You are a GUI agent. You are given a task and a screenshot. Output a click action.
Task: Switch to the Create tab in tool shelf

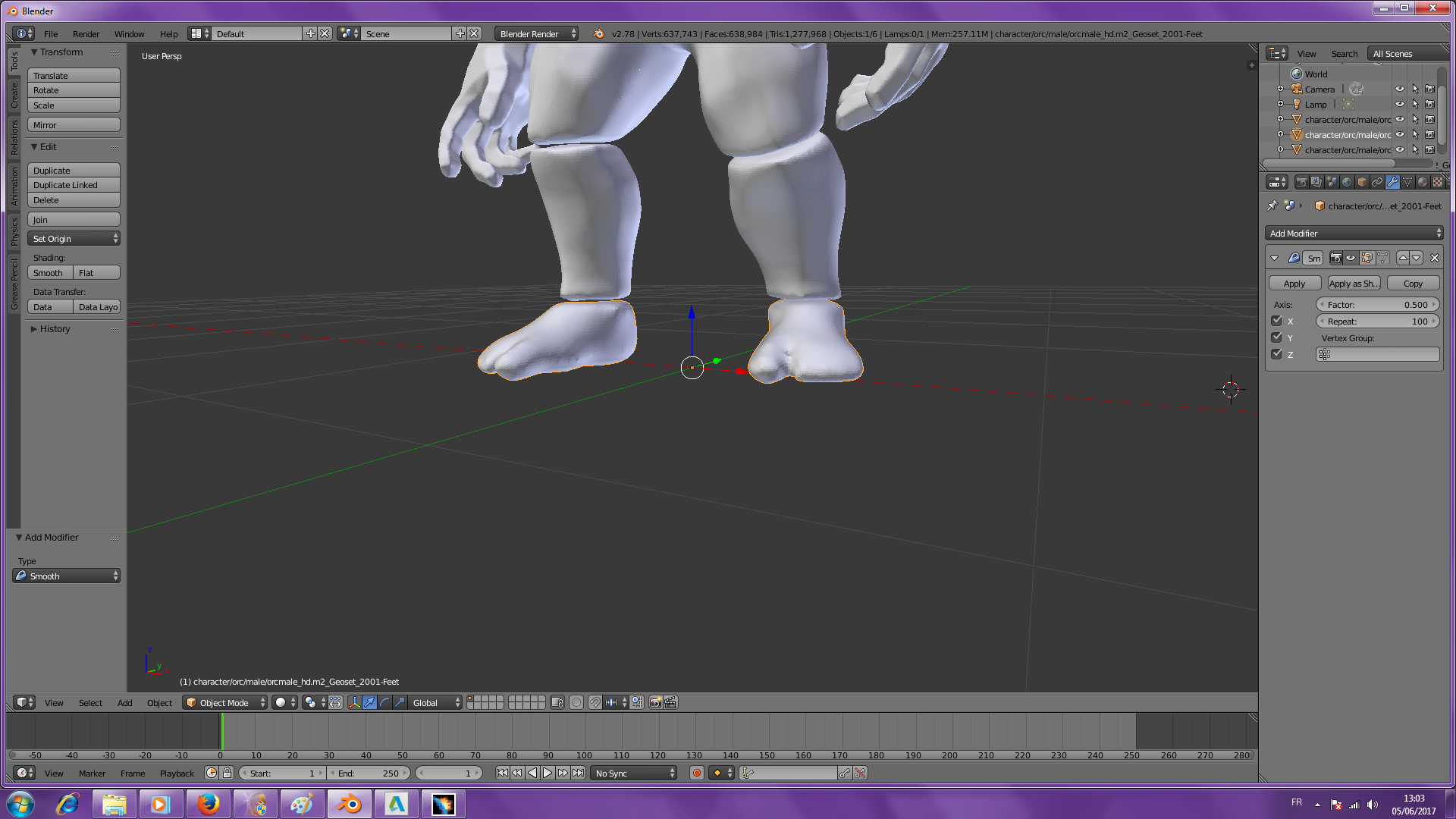point(14,96)
